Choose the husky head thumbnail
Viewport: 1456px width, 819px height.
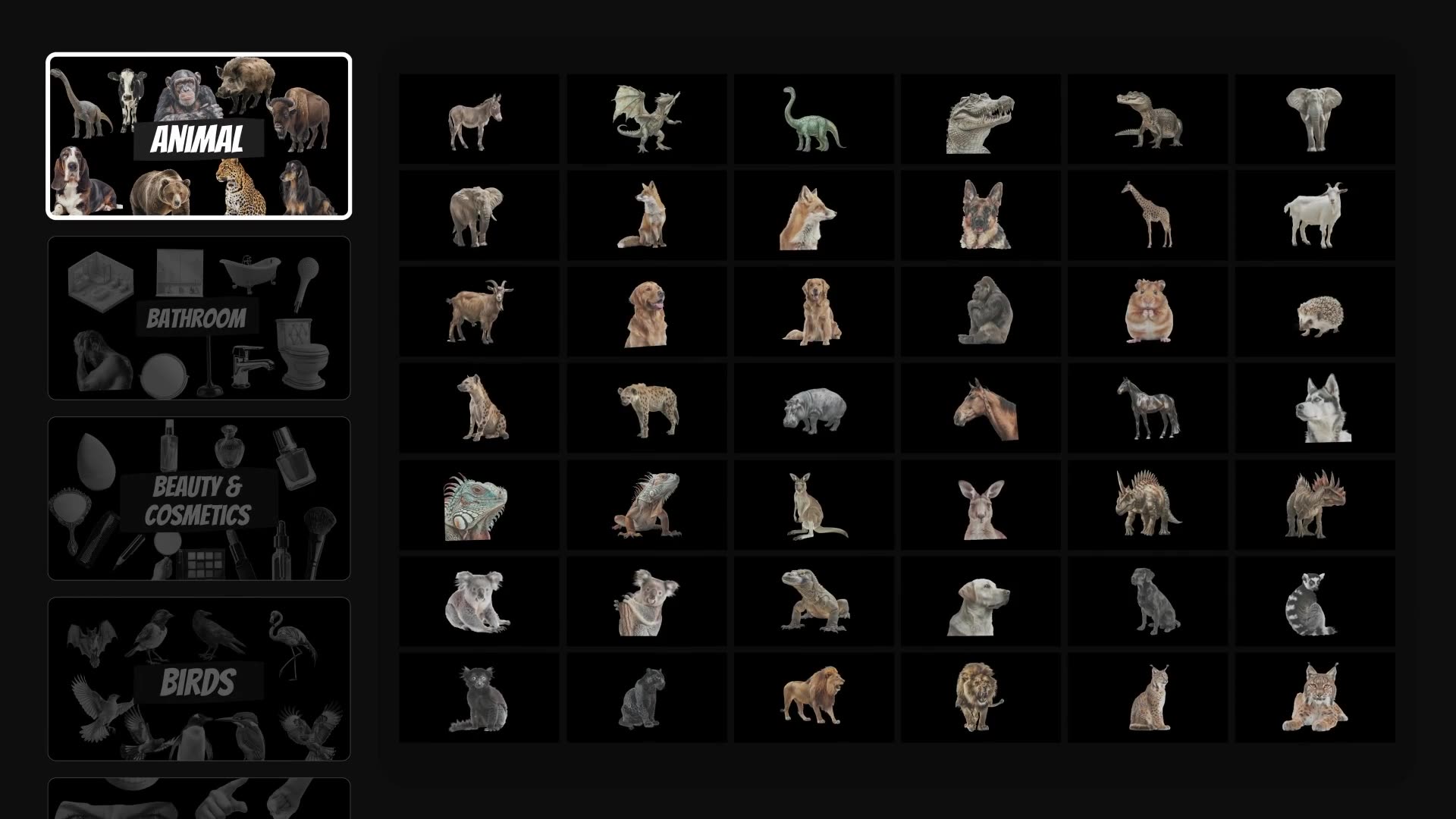pos(1316,409)
